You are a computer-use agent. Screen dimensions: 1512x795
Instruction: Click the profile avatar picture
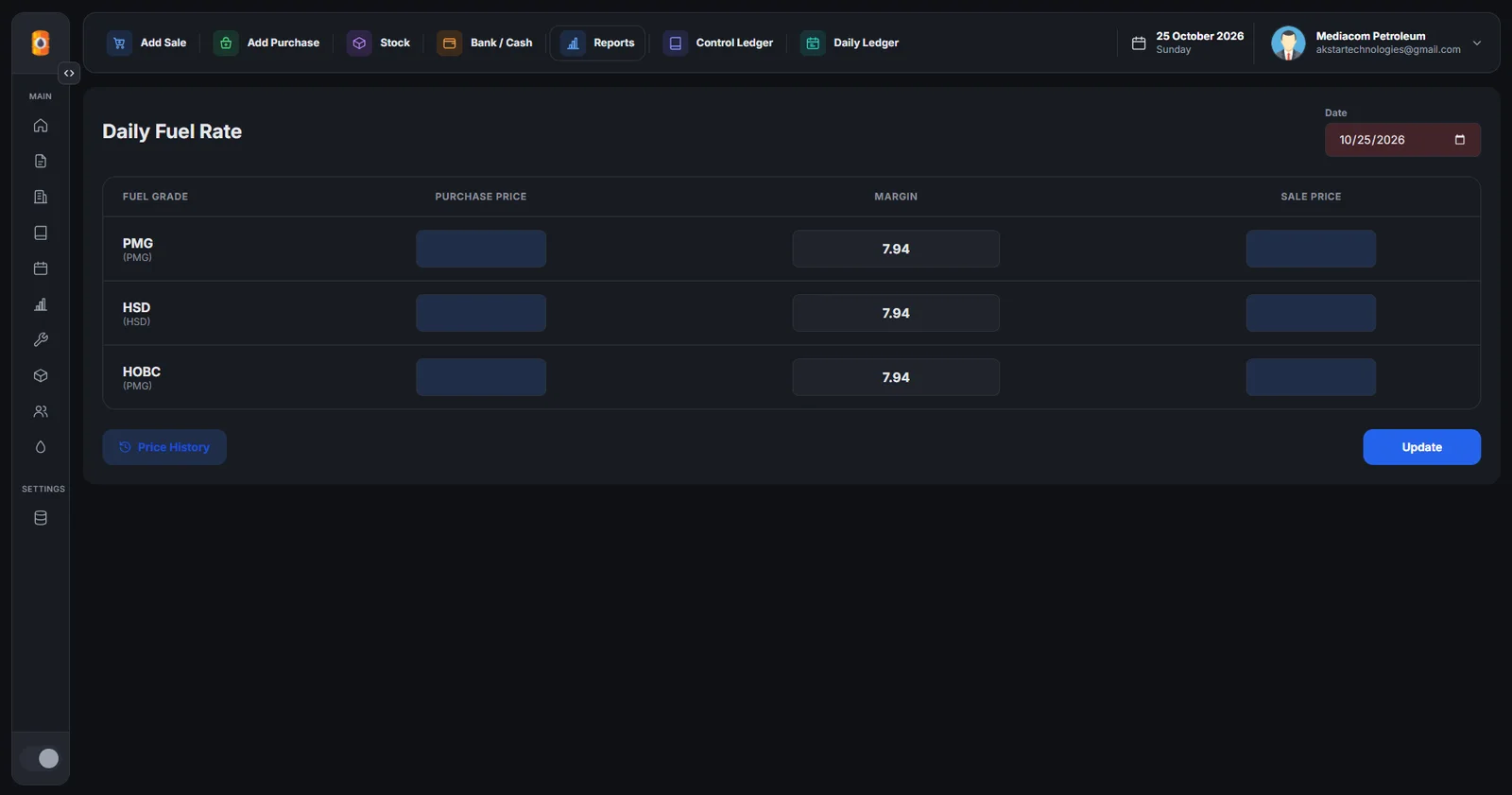tap(1288, 43)
